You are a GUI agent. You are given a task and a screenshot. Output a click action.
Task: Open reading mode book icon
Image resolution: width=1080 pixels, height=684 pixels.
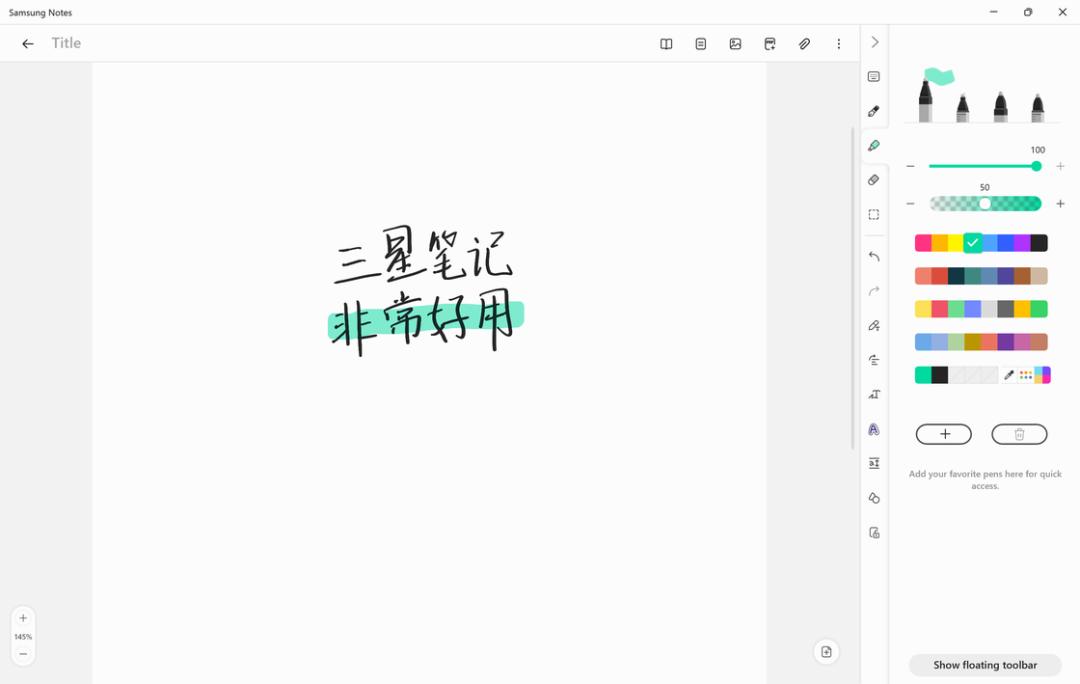click(x=666, y=43)
